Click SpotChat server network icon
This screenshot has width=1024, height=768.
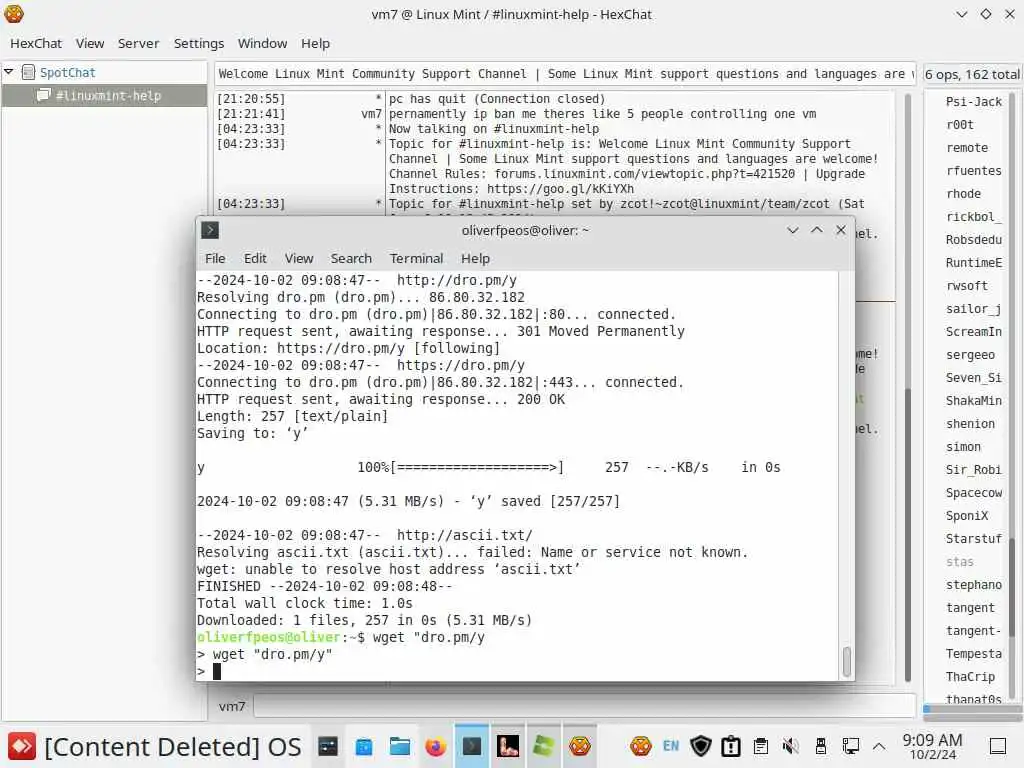(x=28, y=72)
